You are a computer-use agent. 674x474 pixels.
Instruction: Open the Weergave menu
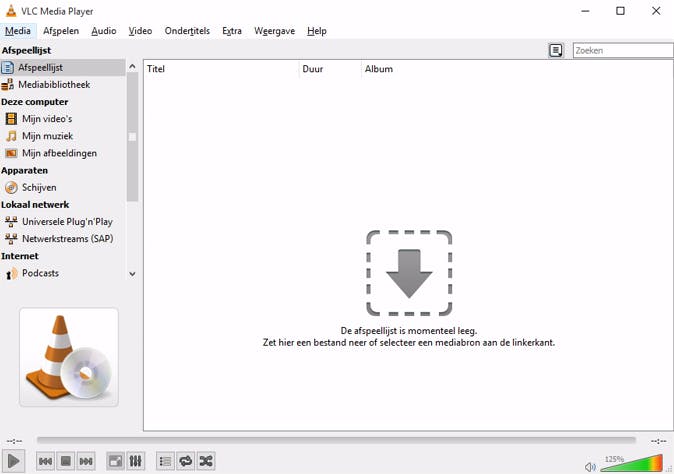point(274,31)
